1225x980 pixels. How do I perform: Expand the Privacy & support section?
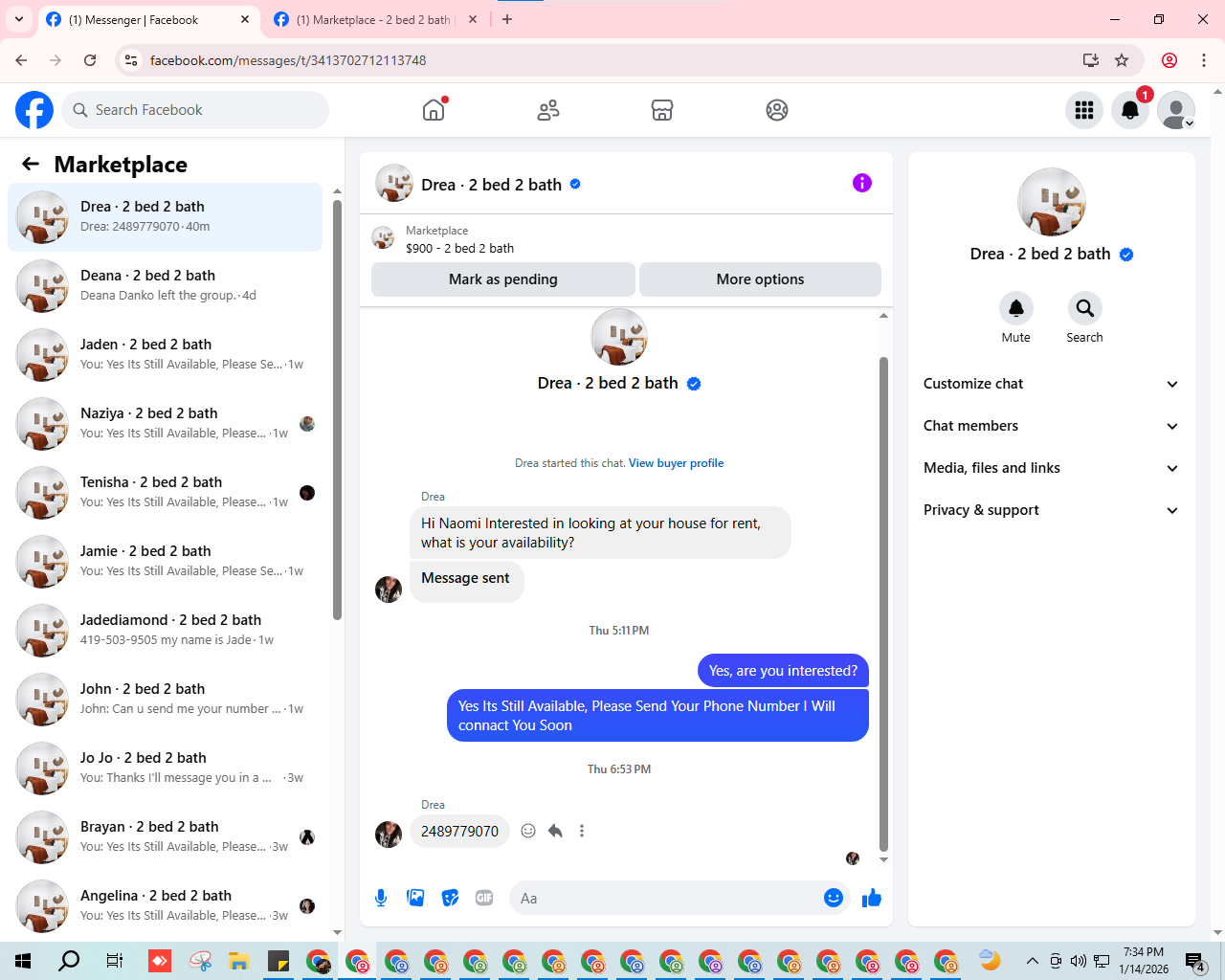point(1051,510)
